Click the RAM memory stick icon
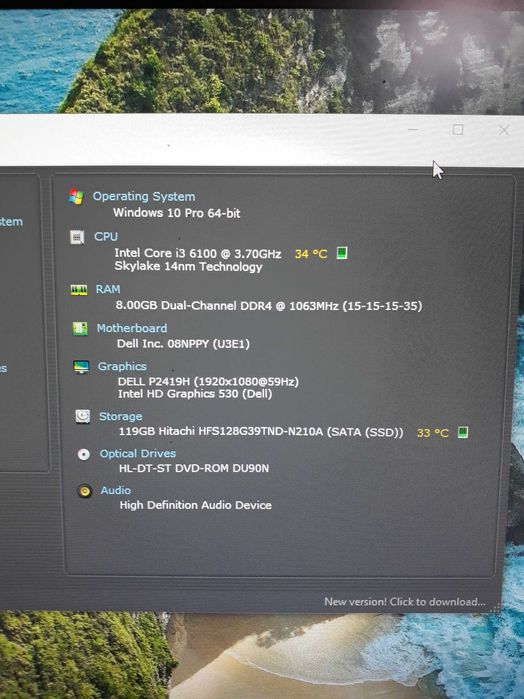 pyautogui.click(x=79, y=290)
